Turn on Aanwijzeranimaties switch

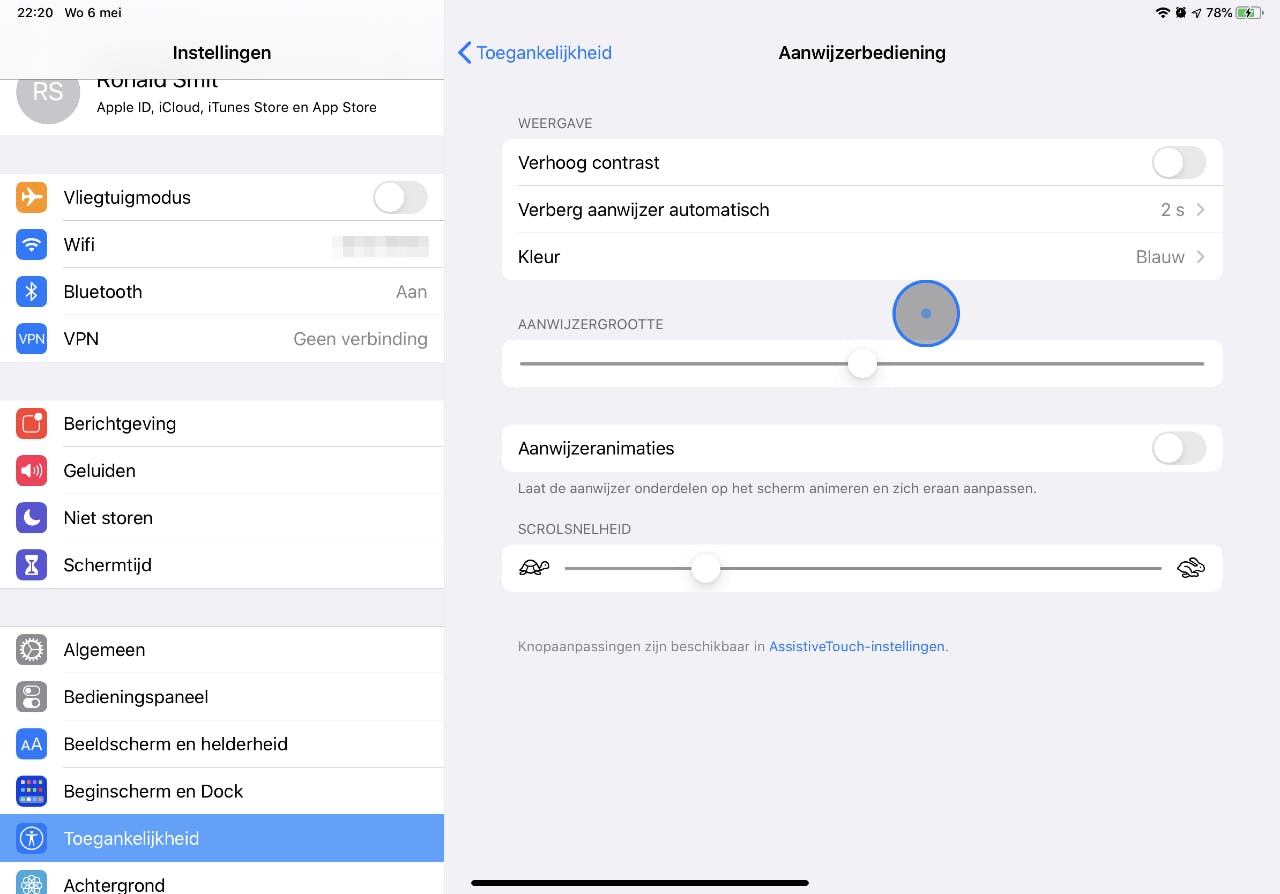pyautogui.click(x=1179, y=449)
